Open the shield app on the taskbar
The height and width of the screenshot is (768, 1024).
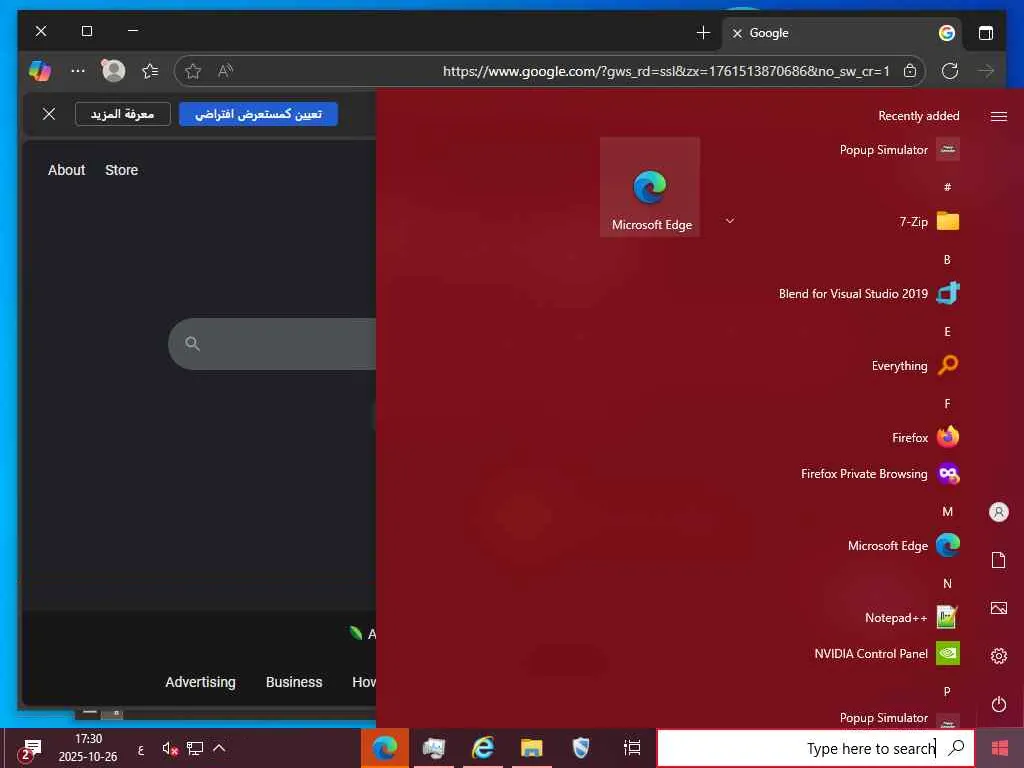coord(581,748)
